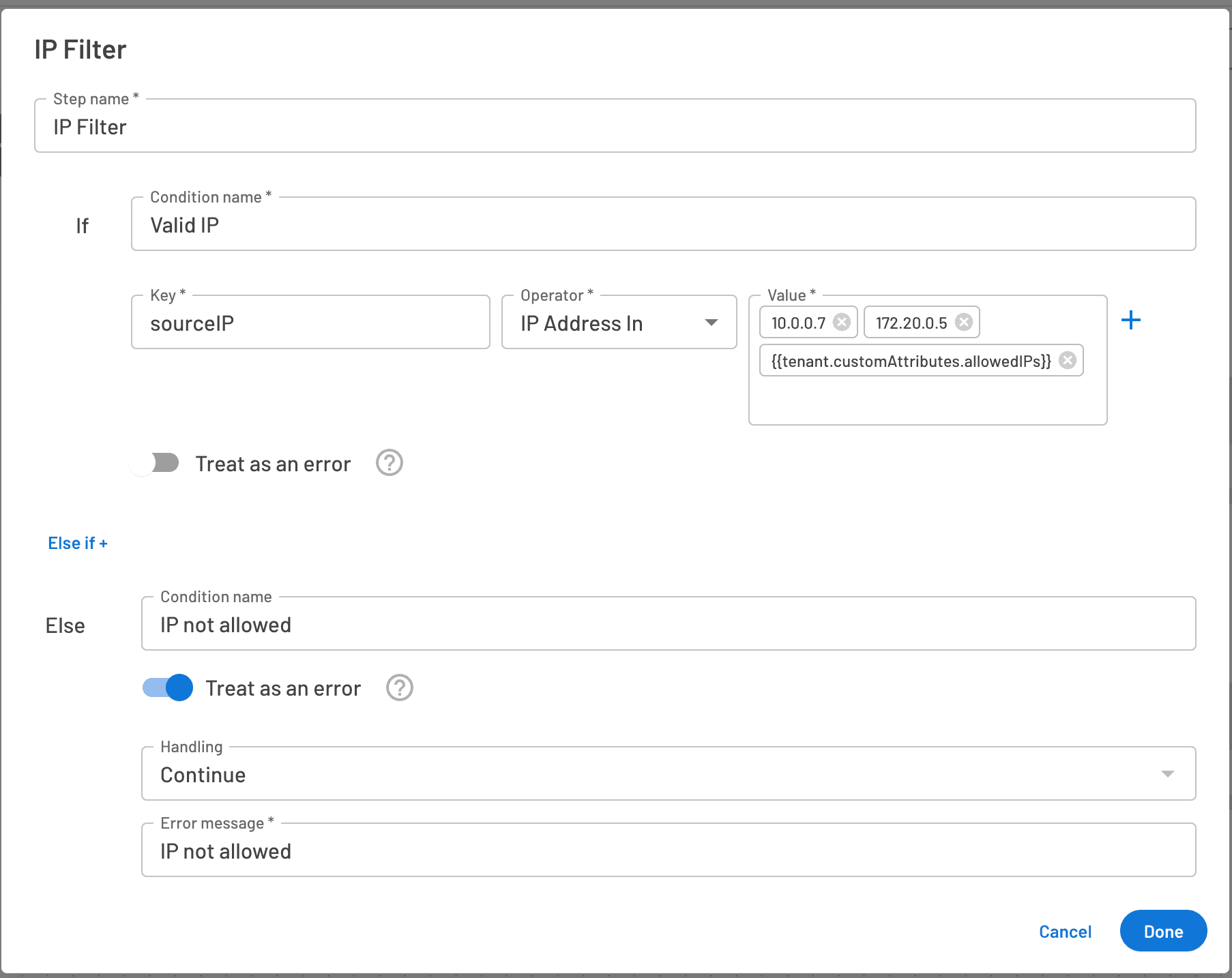Open the Continue handling dropdown
This screenshot has width=1232, height=978.
pos(667,773)
